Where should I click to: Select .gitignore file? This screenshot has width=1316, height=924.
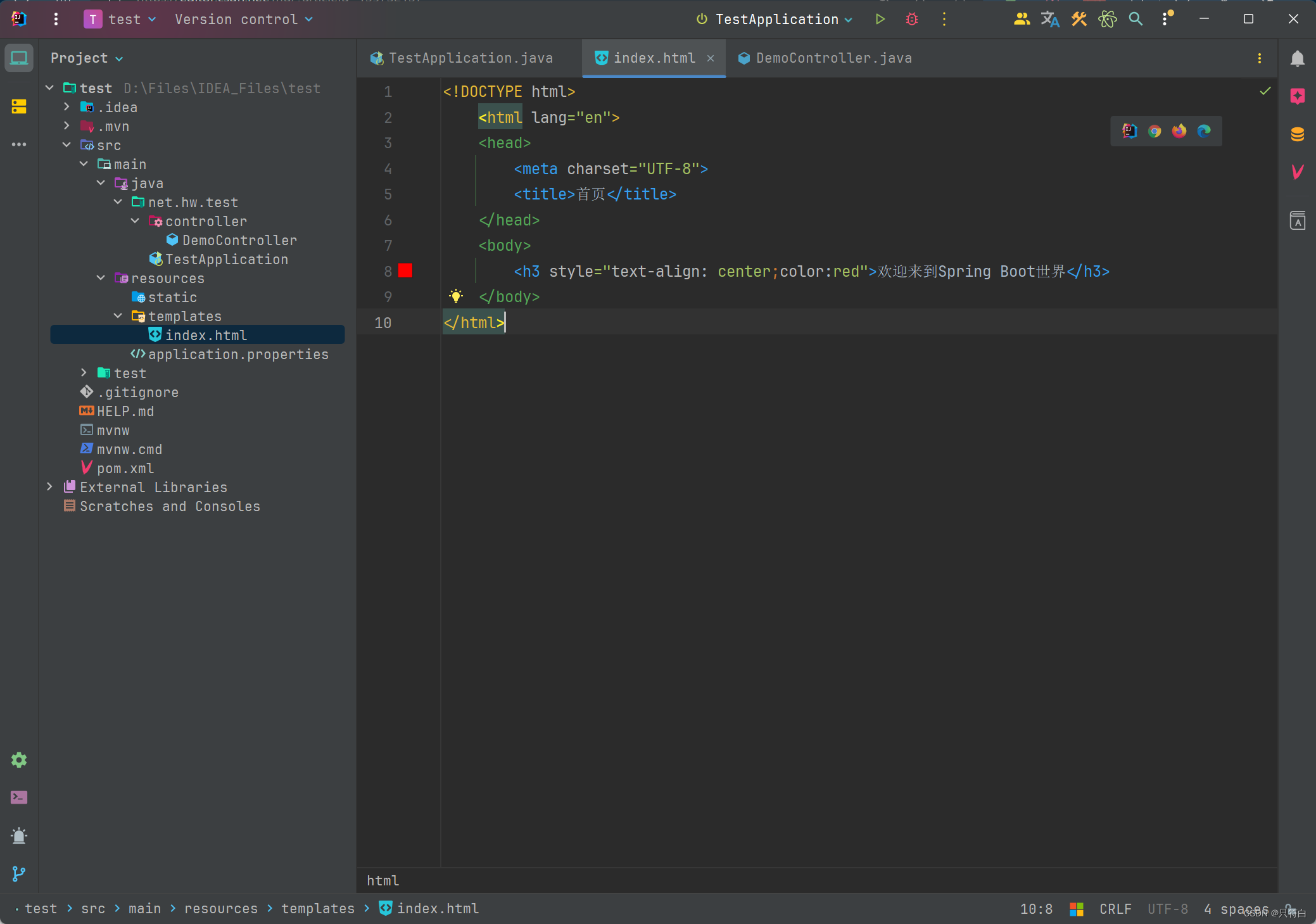[x=130, y=392]
